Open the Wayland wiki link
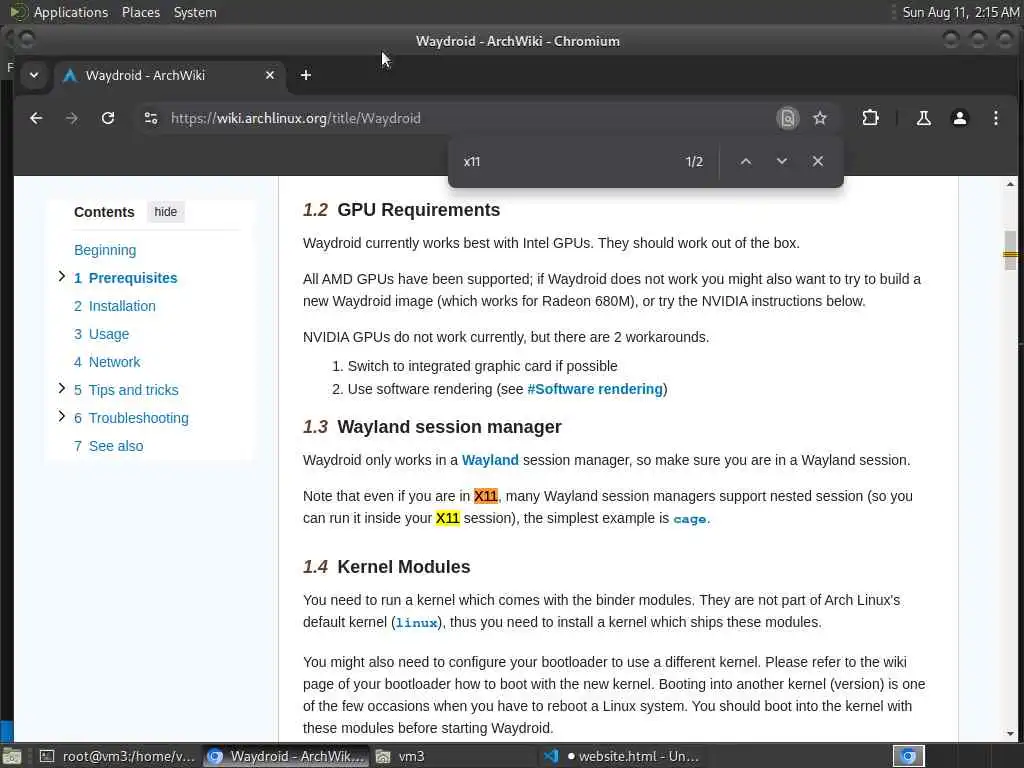This screenshot has width=1024, height=768. pos(490,460)
